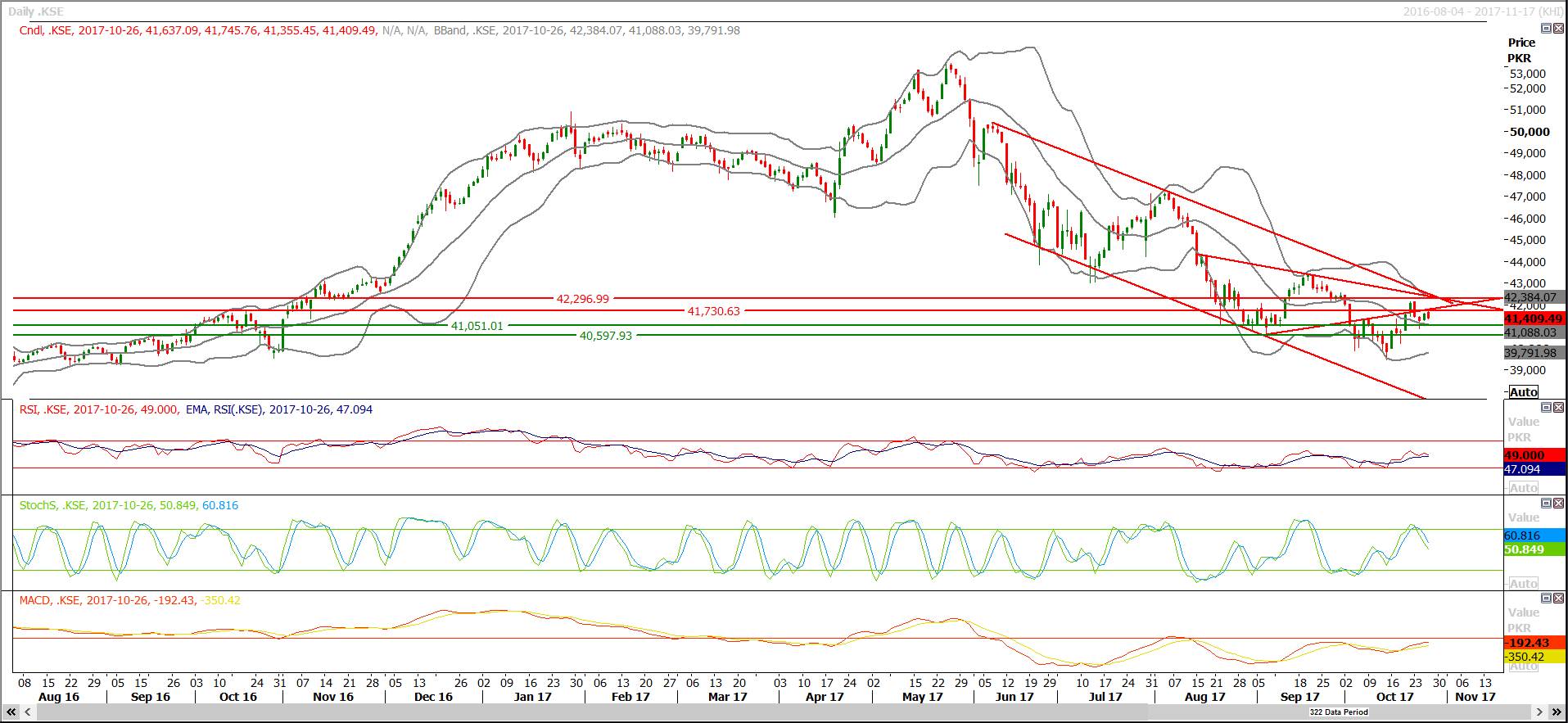Minimize the RSI indicator pane
The height and width of the screenshot is (723, 1568).
(x=1546, y=408)
